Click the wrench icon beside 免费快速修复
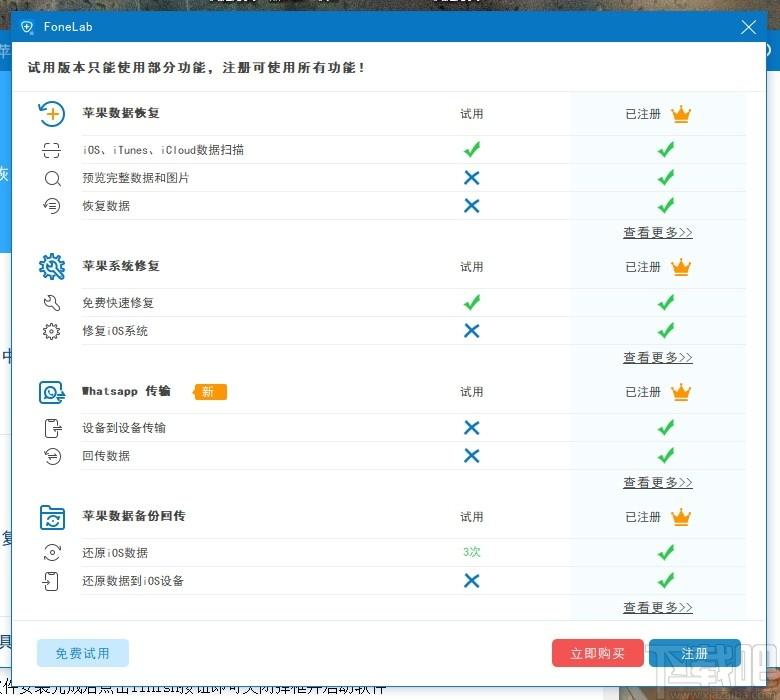 pyautogui.click(x=52, y=302)
